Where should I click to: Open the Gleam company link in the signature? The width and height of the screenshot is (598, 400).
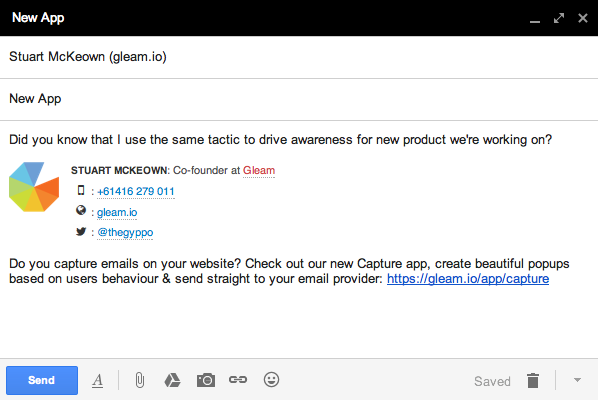(259, 170)
